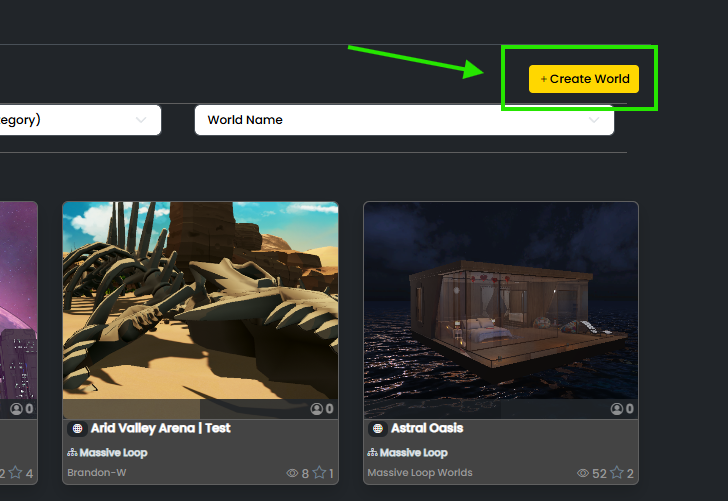This screenshot has width=728, height=501.
Task: Click globe icon beside Astral Oasis
Action: coord(378,429)
